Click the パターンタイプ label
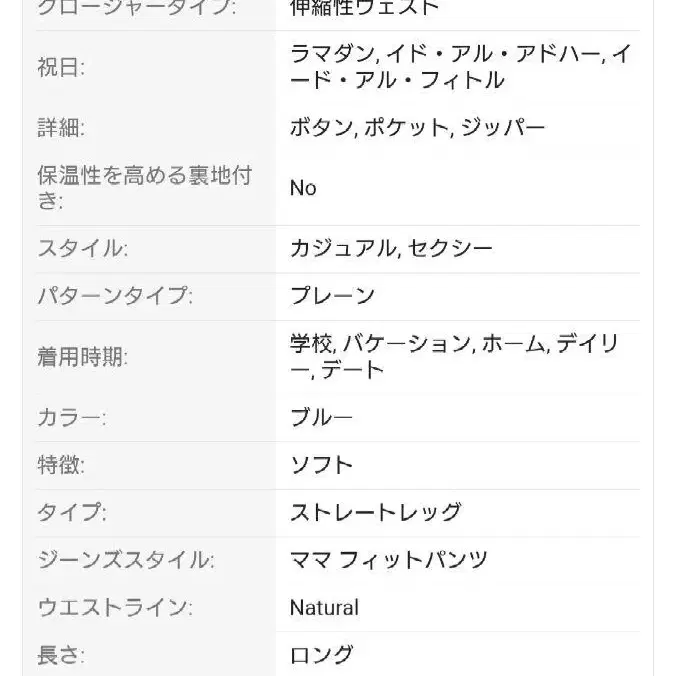This screenshot has height=676, width=676. (115, 296)
